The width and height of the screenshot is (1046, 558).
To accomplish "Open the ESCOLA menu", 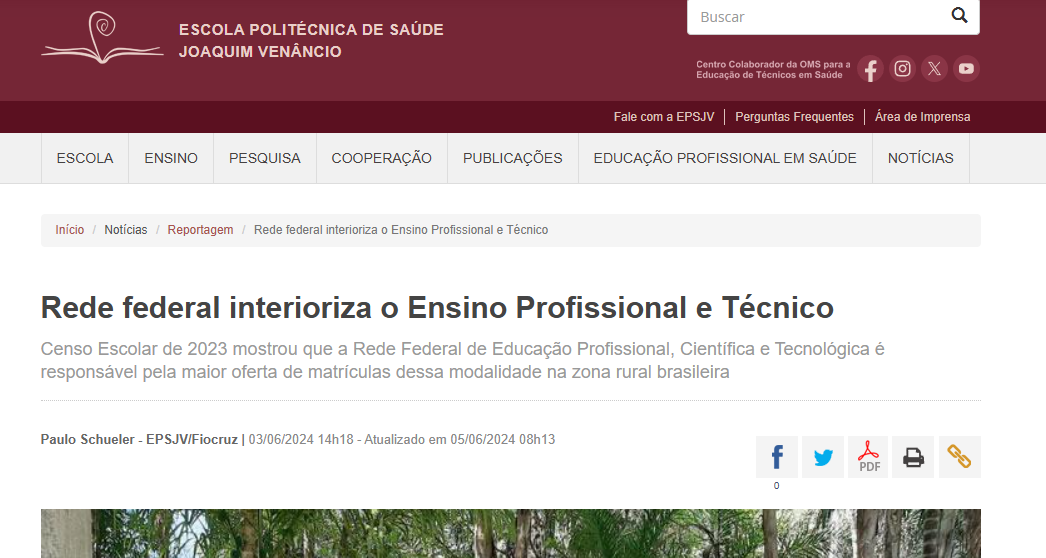I will pos(85,158).
